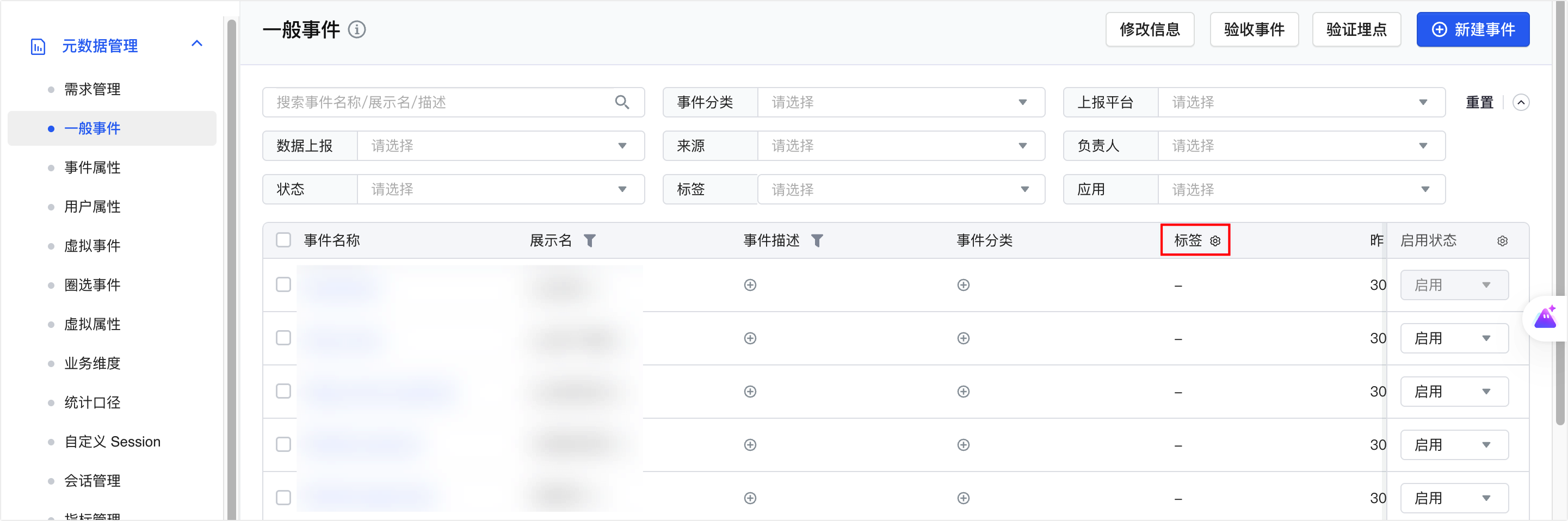Go to 事件属性 in sidebar
Screen dimensions: 1568x521
92,168
